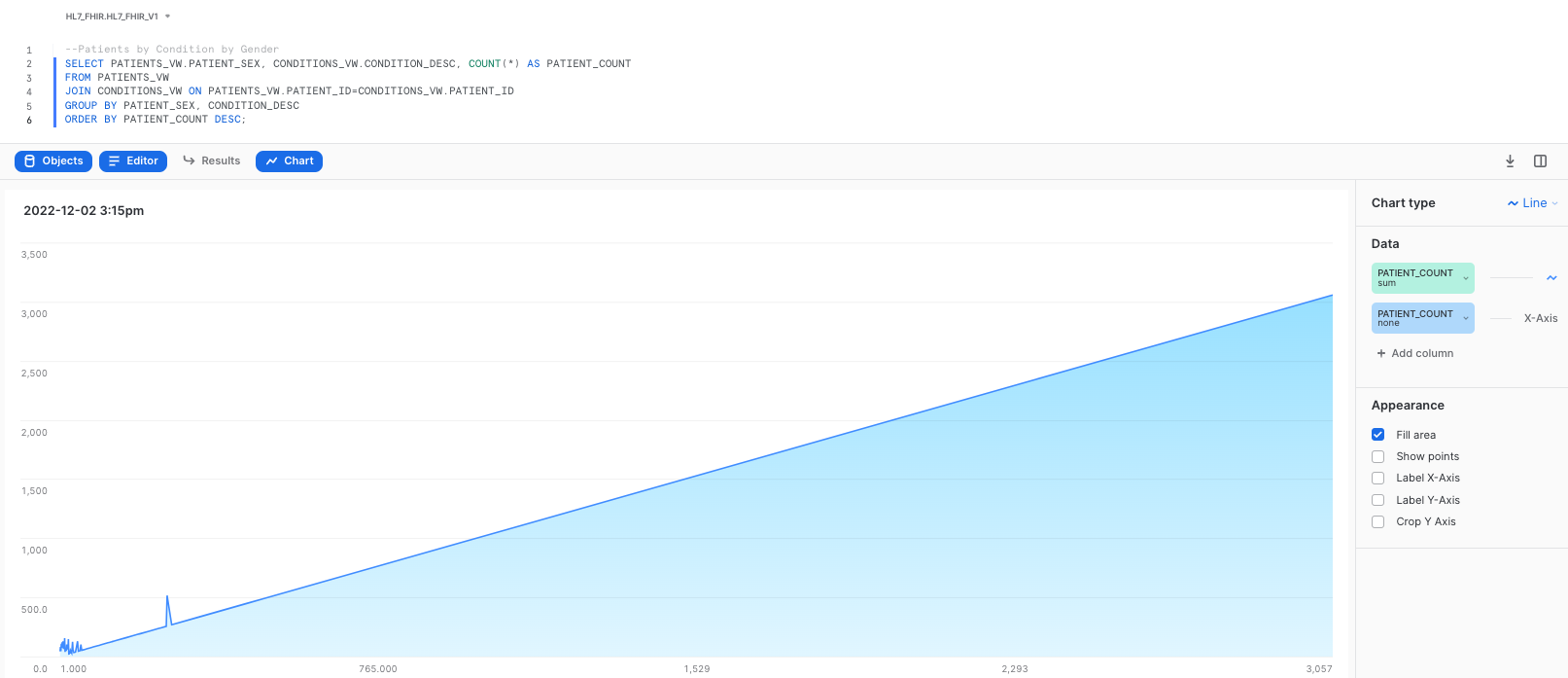Enable the Crop Y Axis checkbox
Screen dimensions: 1568x678
1377,521
